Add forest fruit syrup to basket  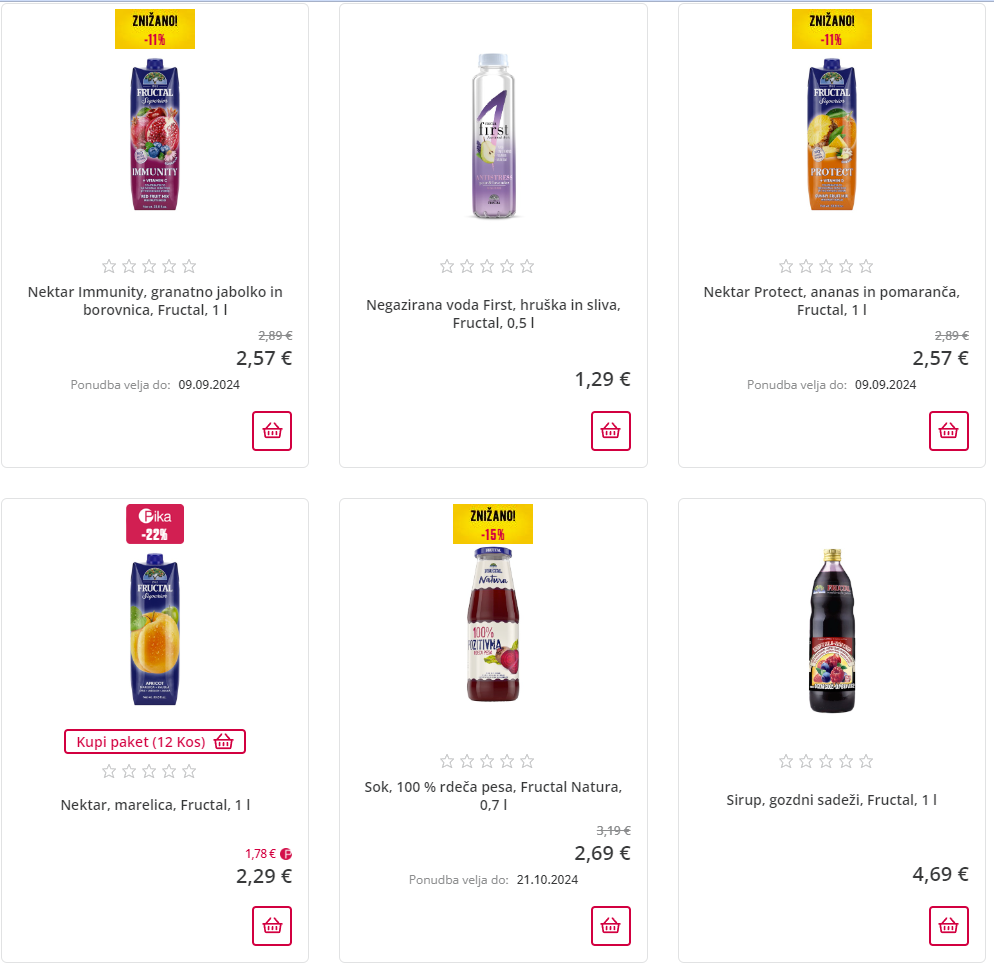click(x=949, y=926)
